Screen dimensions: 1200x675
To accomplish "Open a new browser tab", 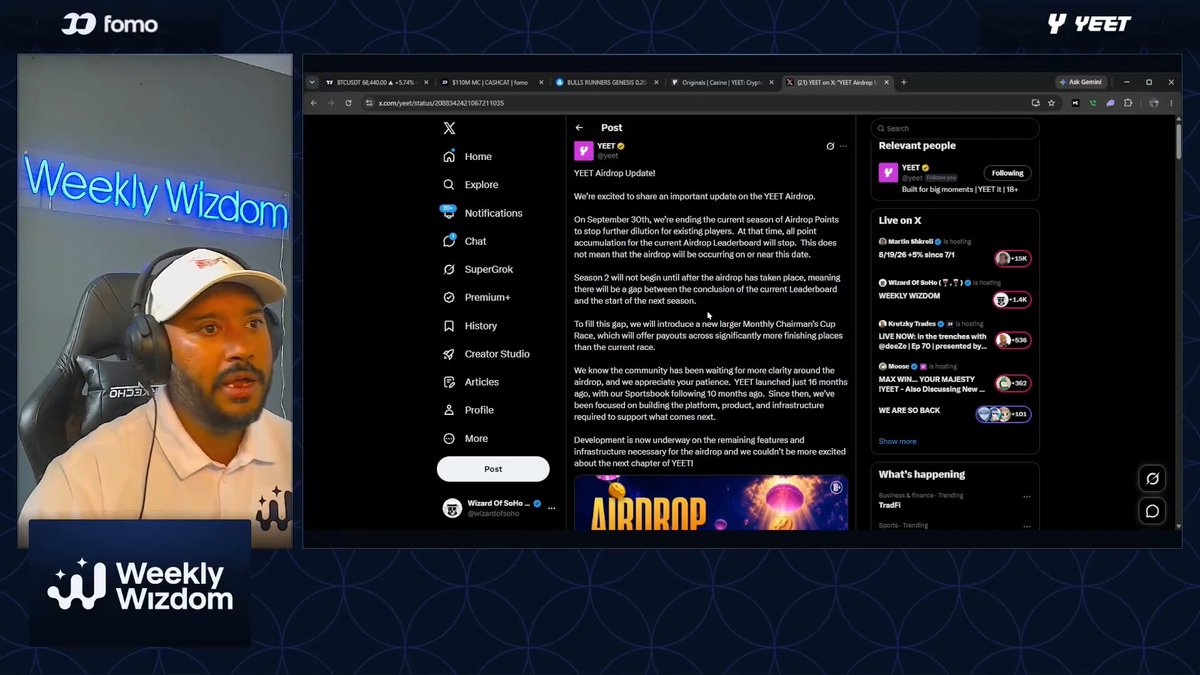I will click(x=904, y=82).
